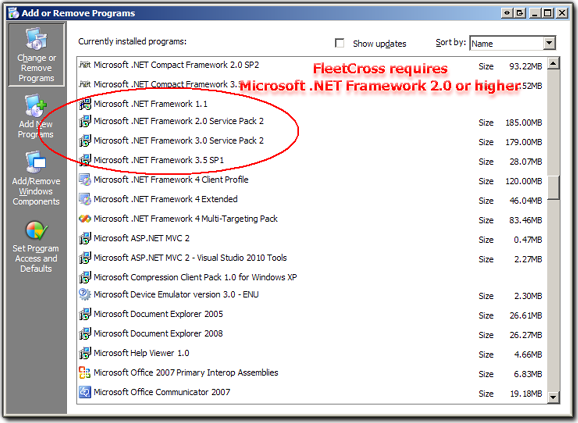The image size is (578, 423).
Task: Click the 28.07MB size value
Action: click(526, 162)
